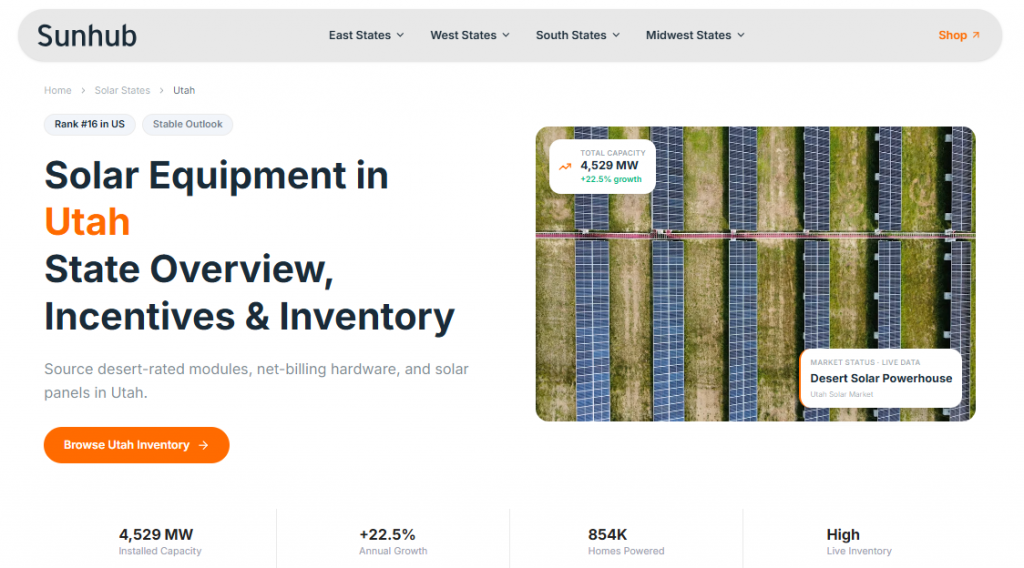The image size is (1024, 568).
Task: Go to Home breadcrumb
Action: 57,90
